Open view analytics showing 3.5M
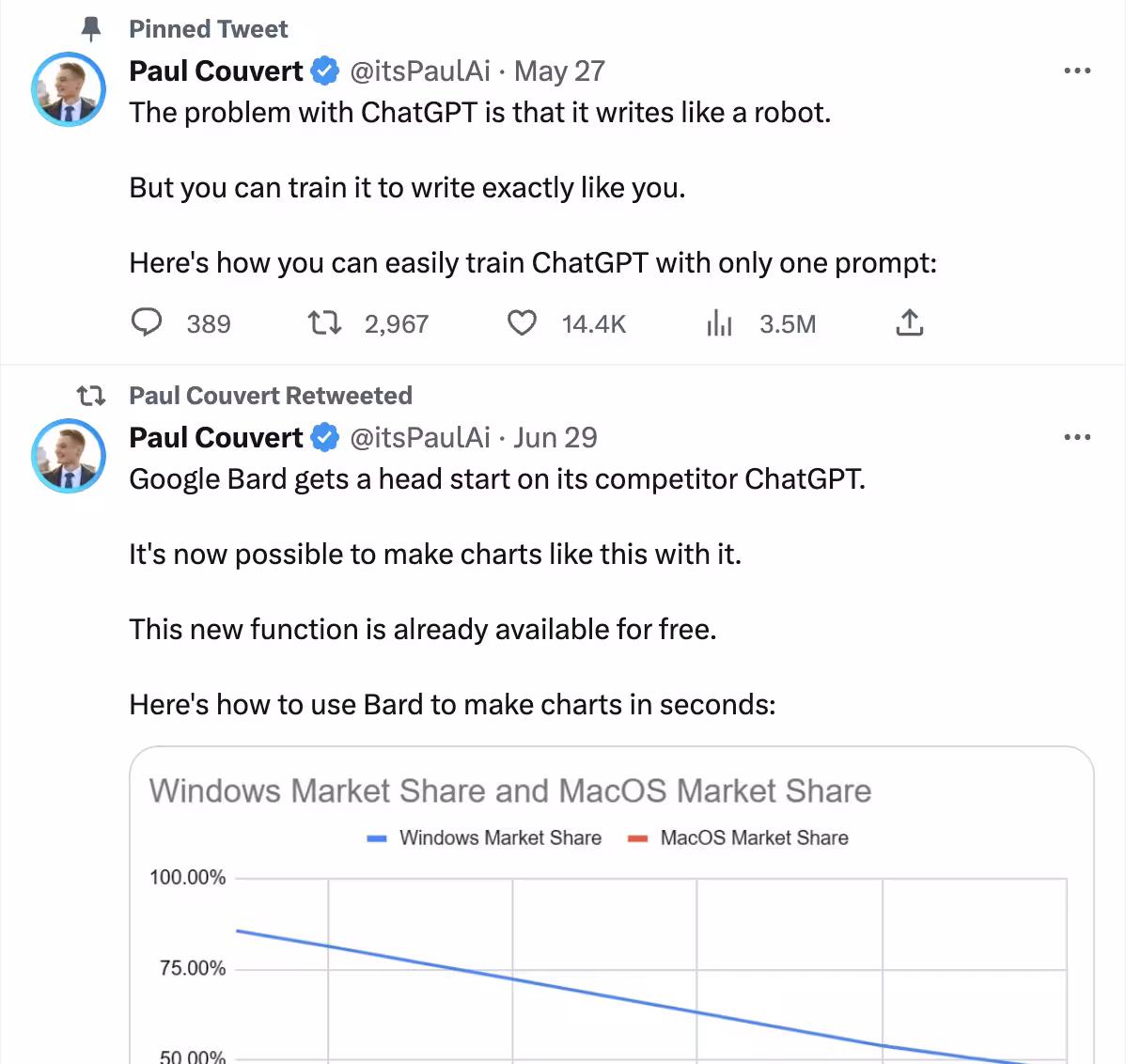Screen dimensions: 1126x1064 tap(719, 323)
